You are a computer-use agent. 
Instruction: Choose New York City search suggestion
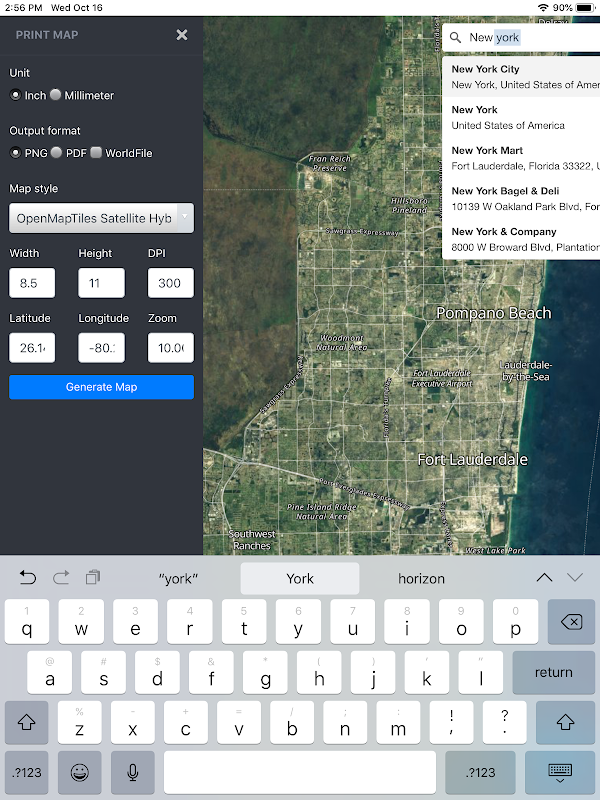tap(521, 77)
